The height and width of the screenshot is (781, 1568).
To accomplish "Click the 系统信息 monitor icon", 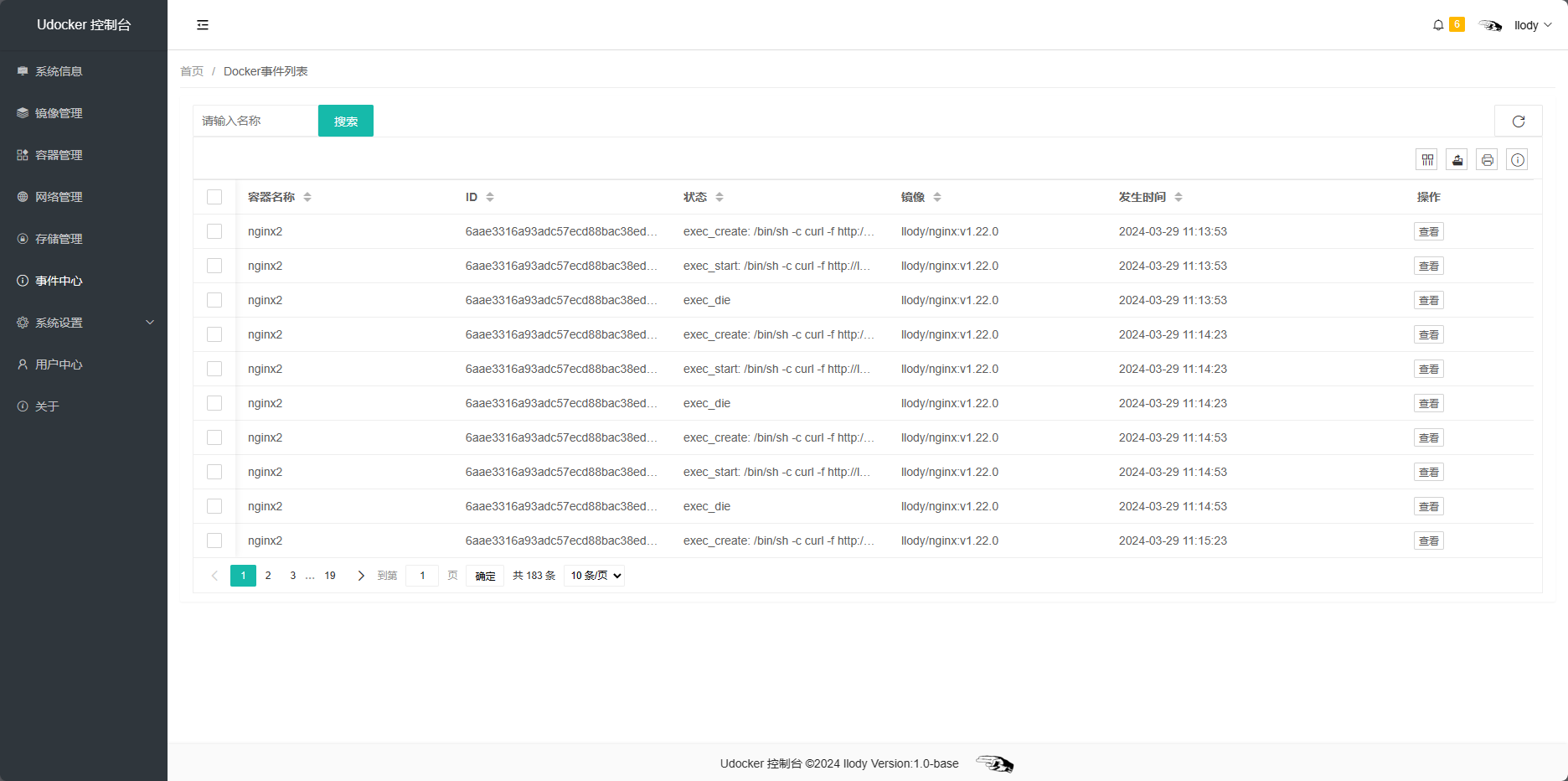I will pos(23,71).
